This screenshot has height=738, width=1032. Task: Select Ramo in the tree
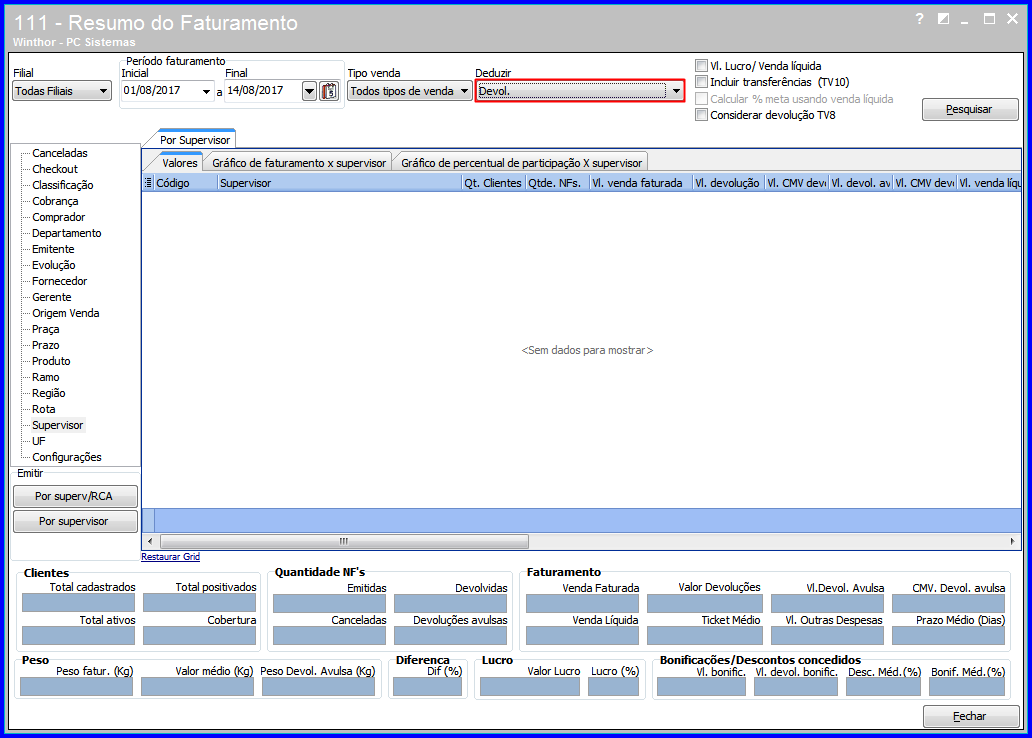(45, 377)
